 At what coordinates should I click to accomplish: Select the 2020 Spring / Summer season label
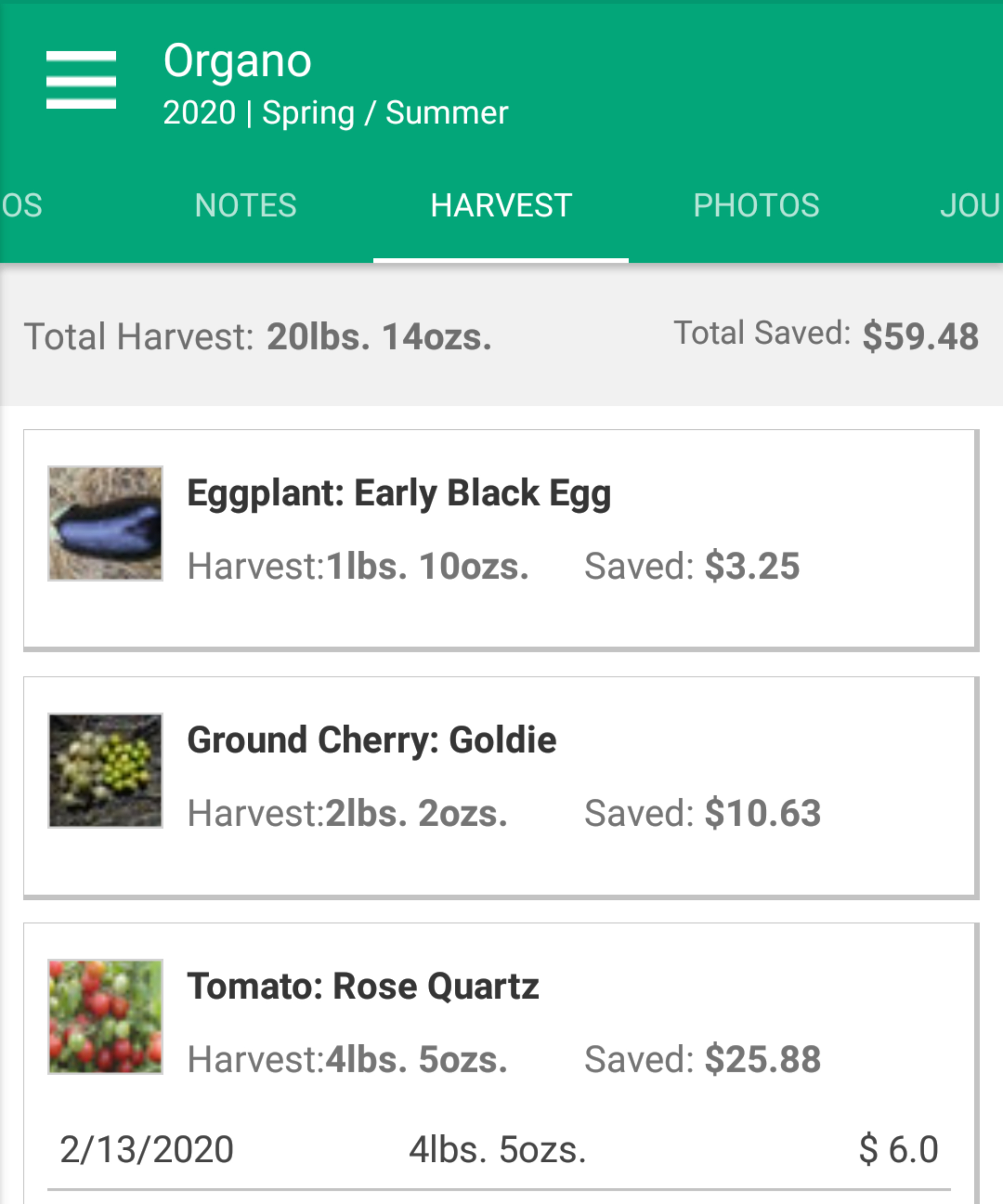pos(336,113)
